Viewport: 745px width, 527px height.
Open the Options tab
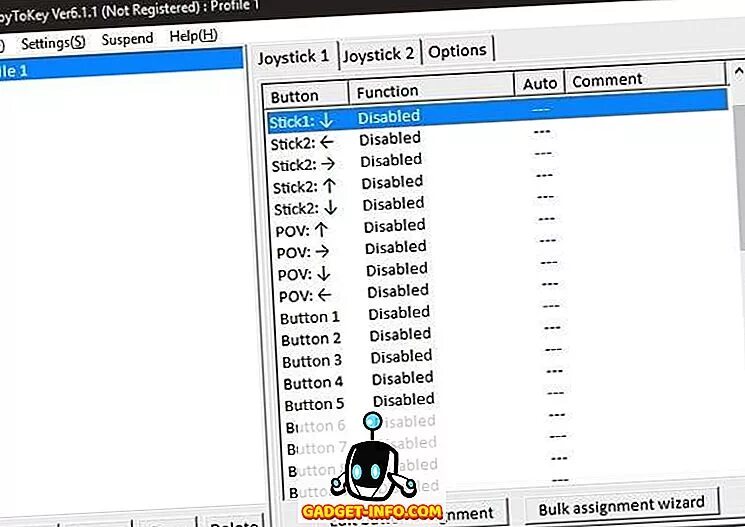457,51
